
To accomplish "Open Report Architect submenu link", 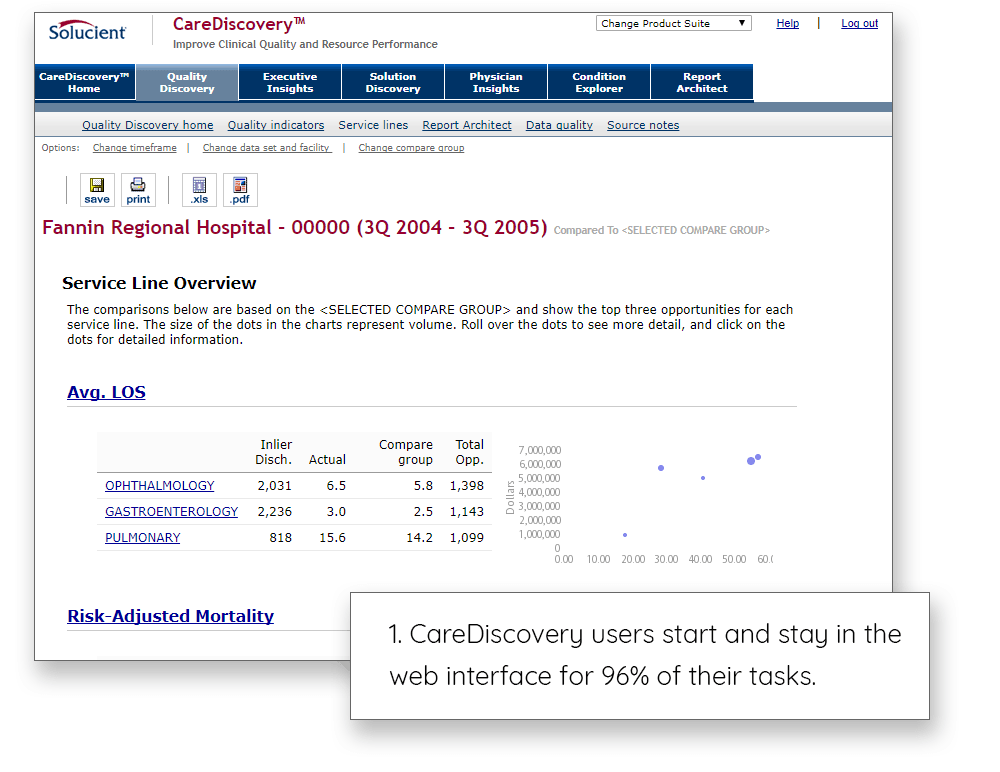I will pyautogui.click(x=467, y=125).
